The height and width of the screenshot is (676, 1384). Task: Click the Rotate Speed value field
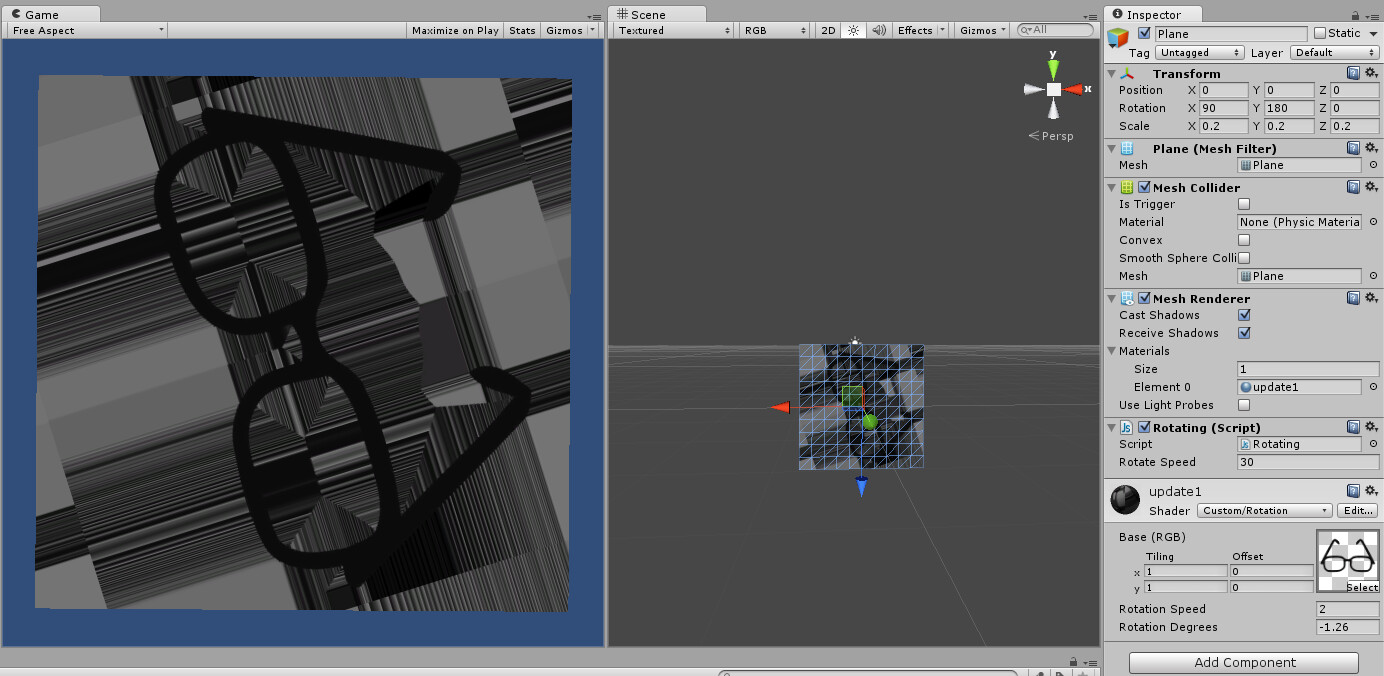1306,462
